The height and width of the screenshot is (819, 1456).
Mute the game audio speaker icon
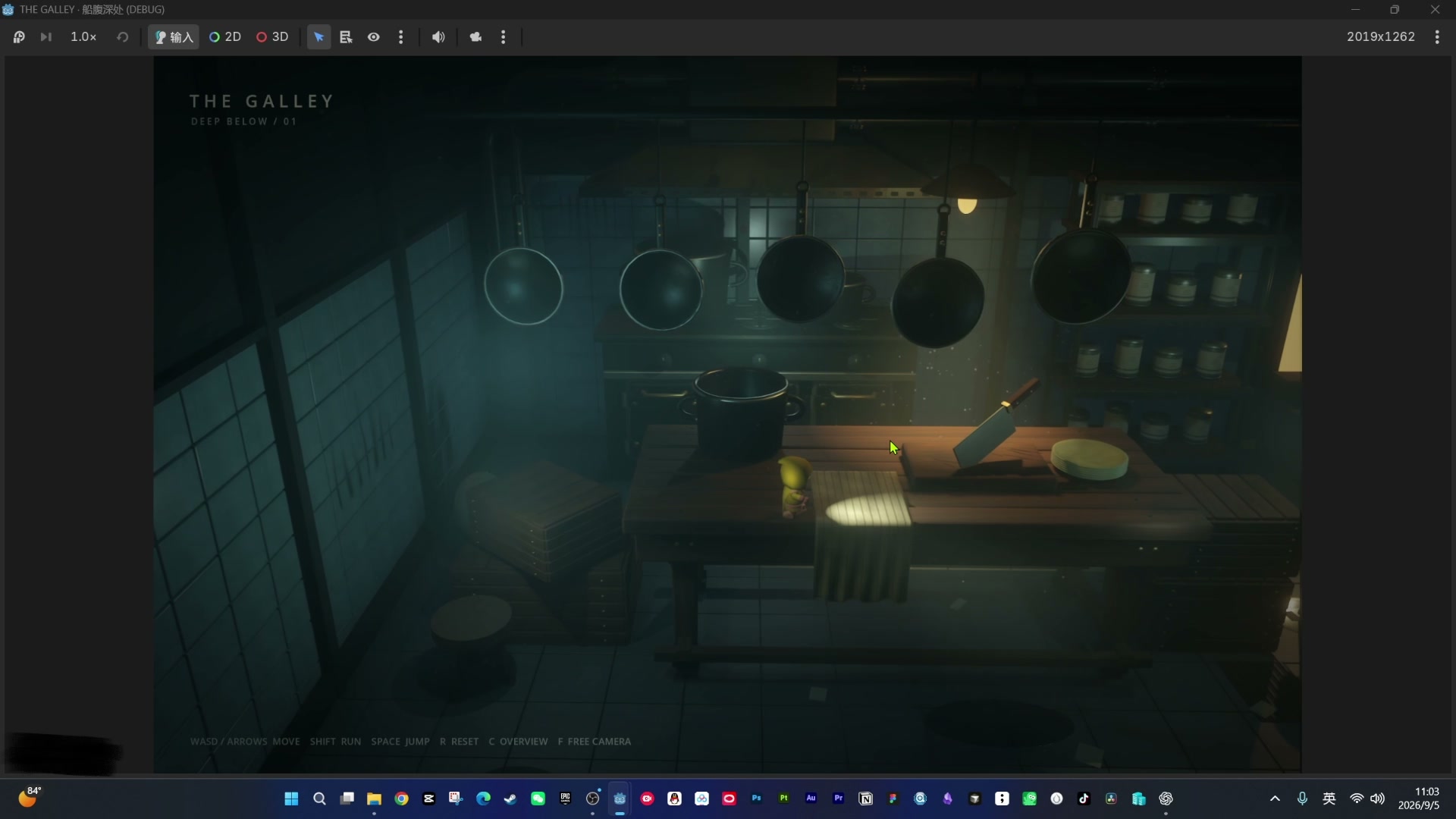click(x=438, y=36)
